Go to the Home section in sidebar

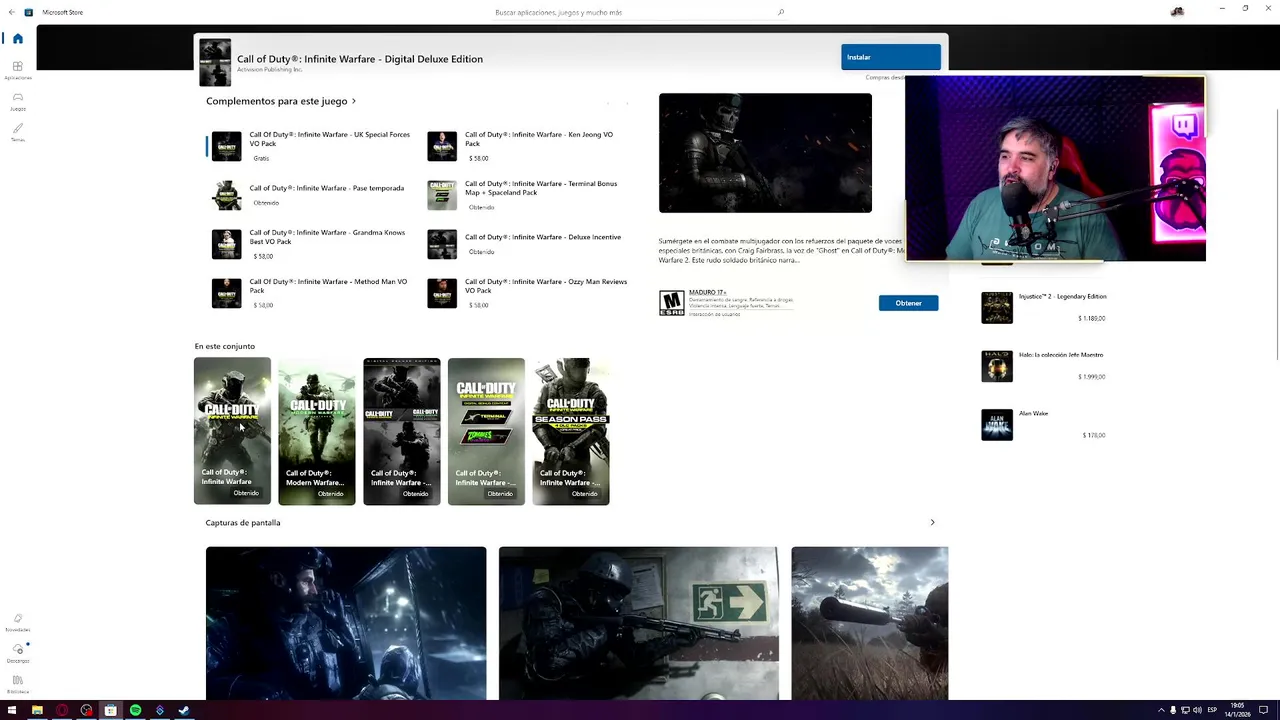point(17,38)
